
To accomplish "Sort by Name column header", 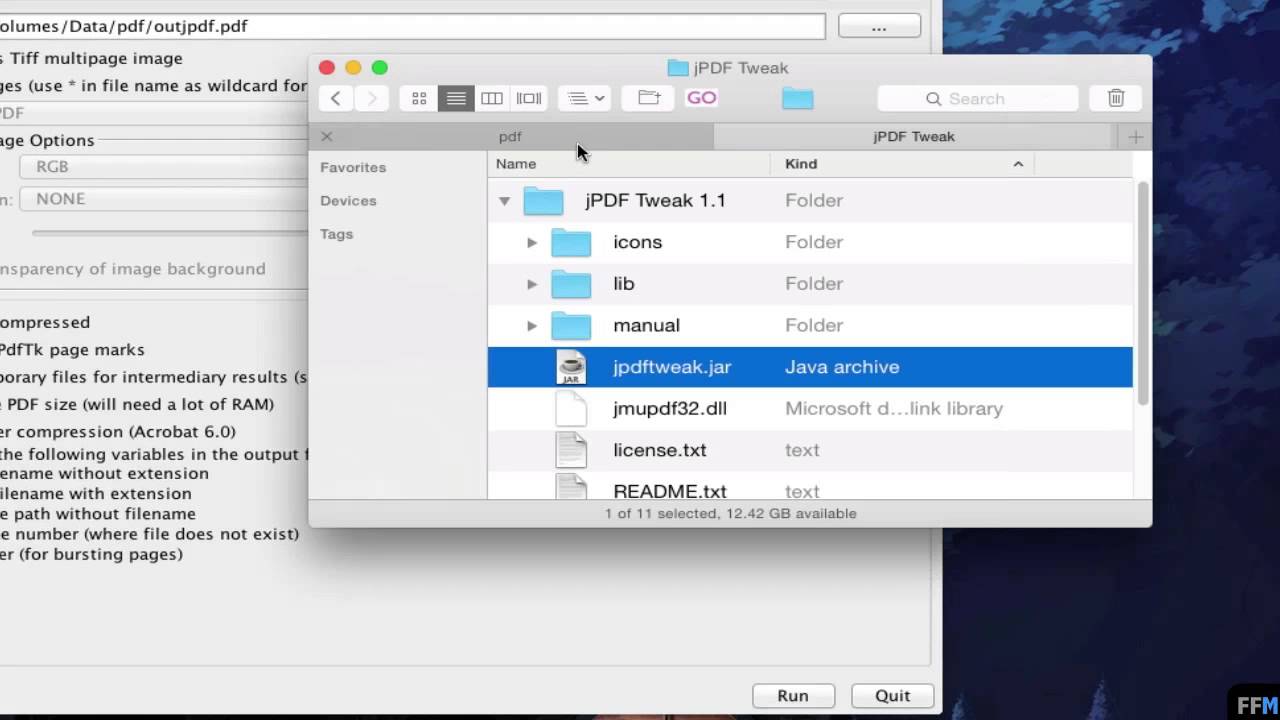I will click(x=629, y=163).
